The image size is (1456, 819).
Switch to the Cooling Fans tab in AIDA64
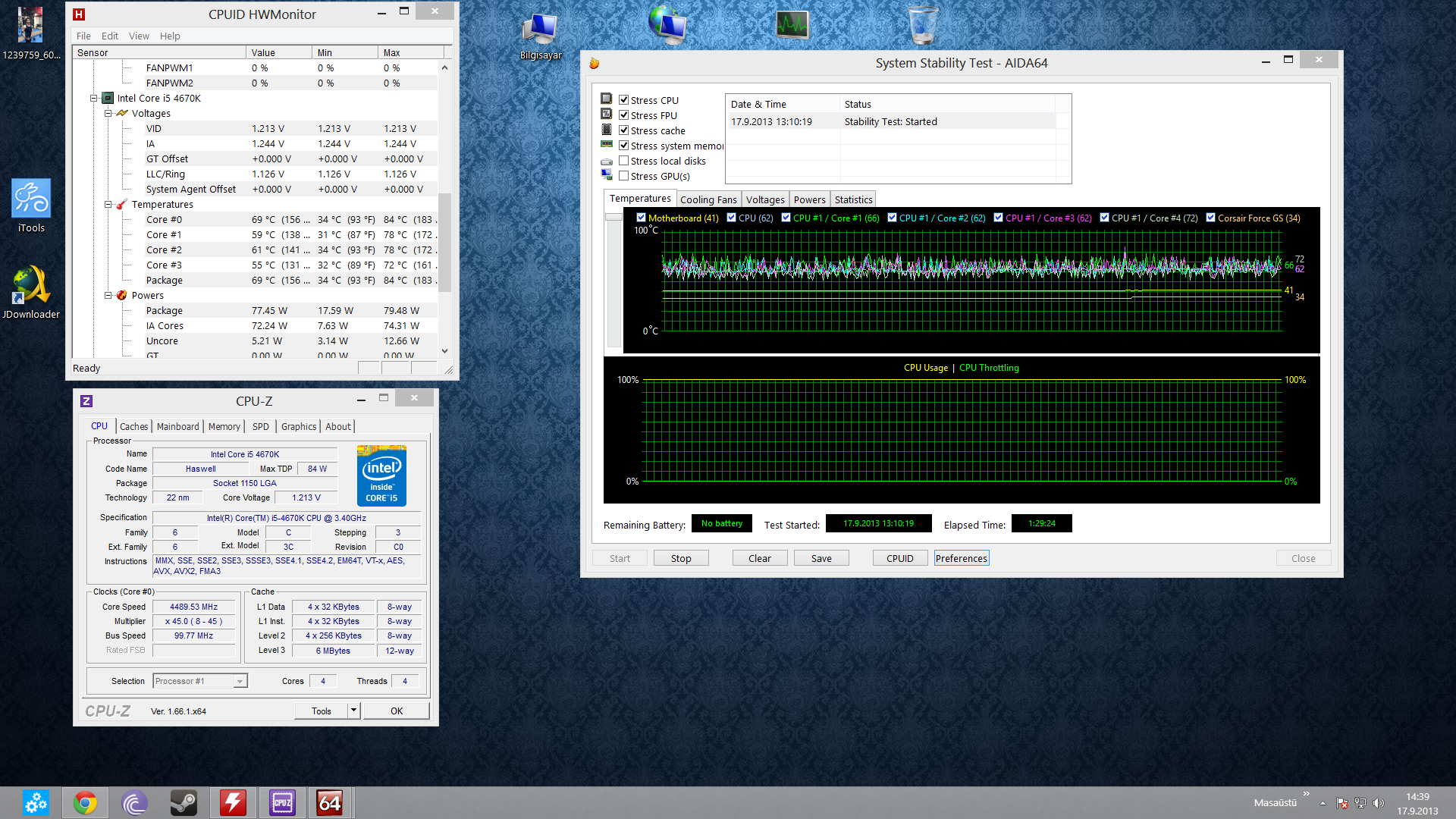(708, 199)
